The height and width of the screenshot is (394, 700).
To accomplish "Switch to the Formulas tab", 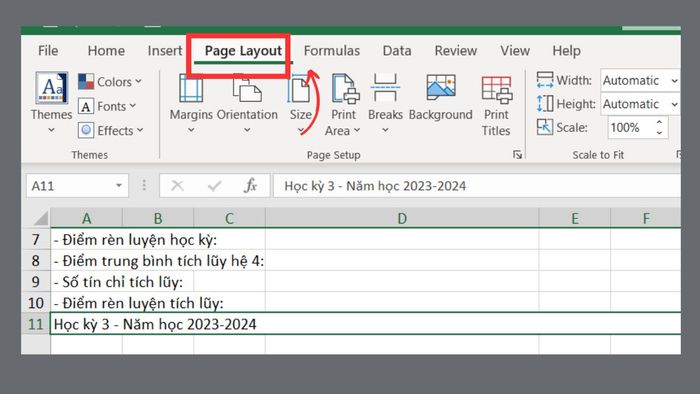I will [x=332, y=50].
